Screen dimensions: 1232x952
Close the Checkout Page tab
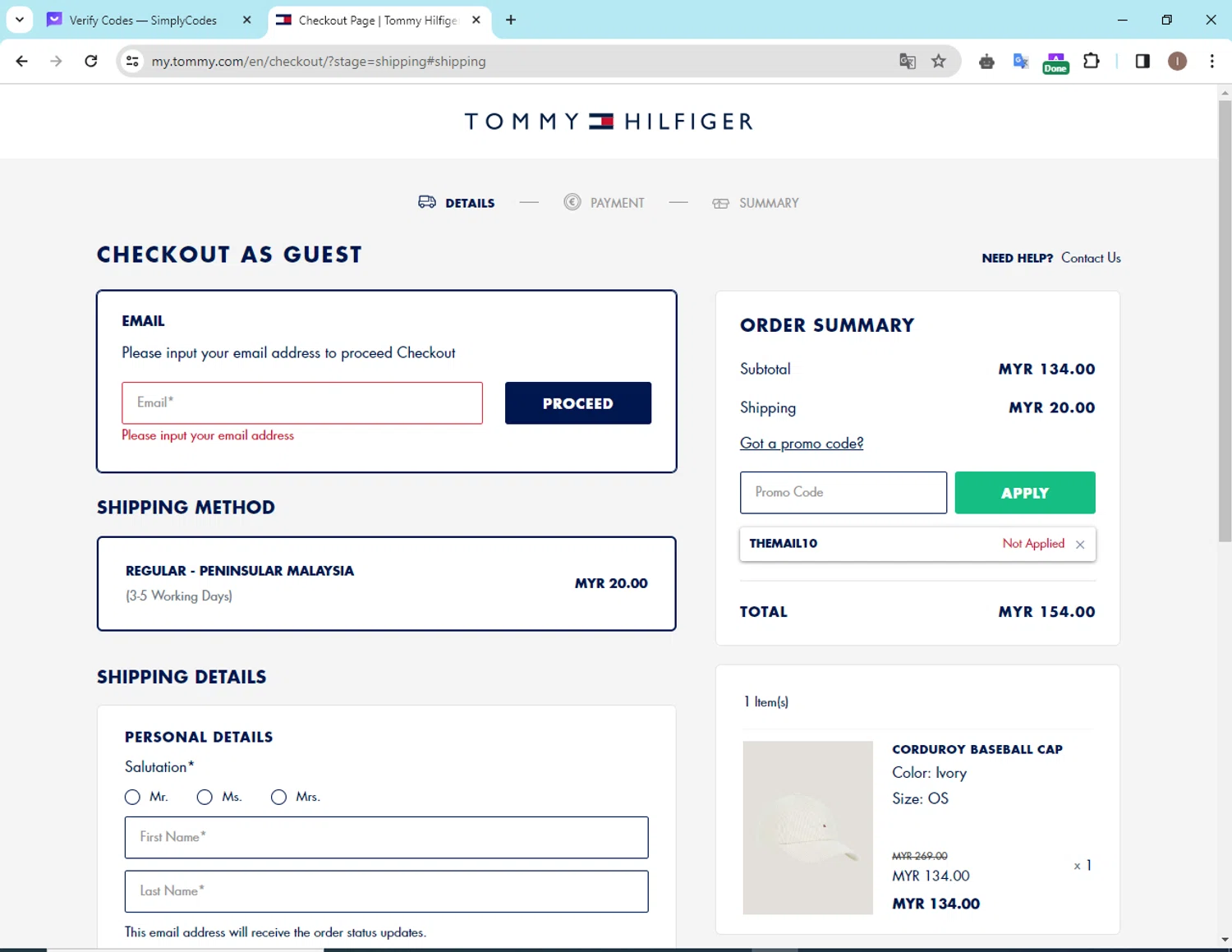coord(476,20)
